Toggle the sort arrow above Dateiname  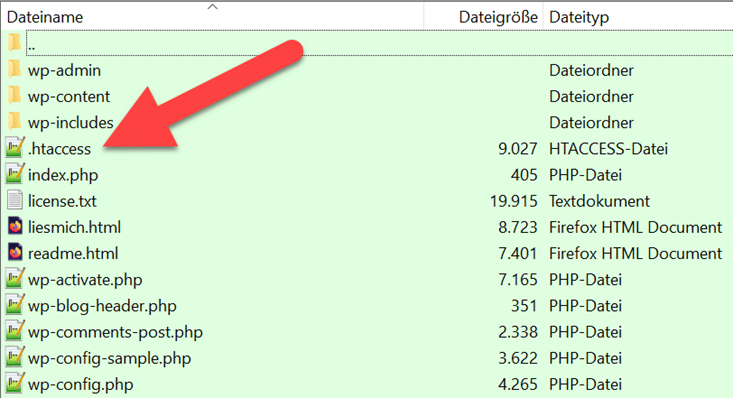(x=213, y=7)
